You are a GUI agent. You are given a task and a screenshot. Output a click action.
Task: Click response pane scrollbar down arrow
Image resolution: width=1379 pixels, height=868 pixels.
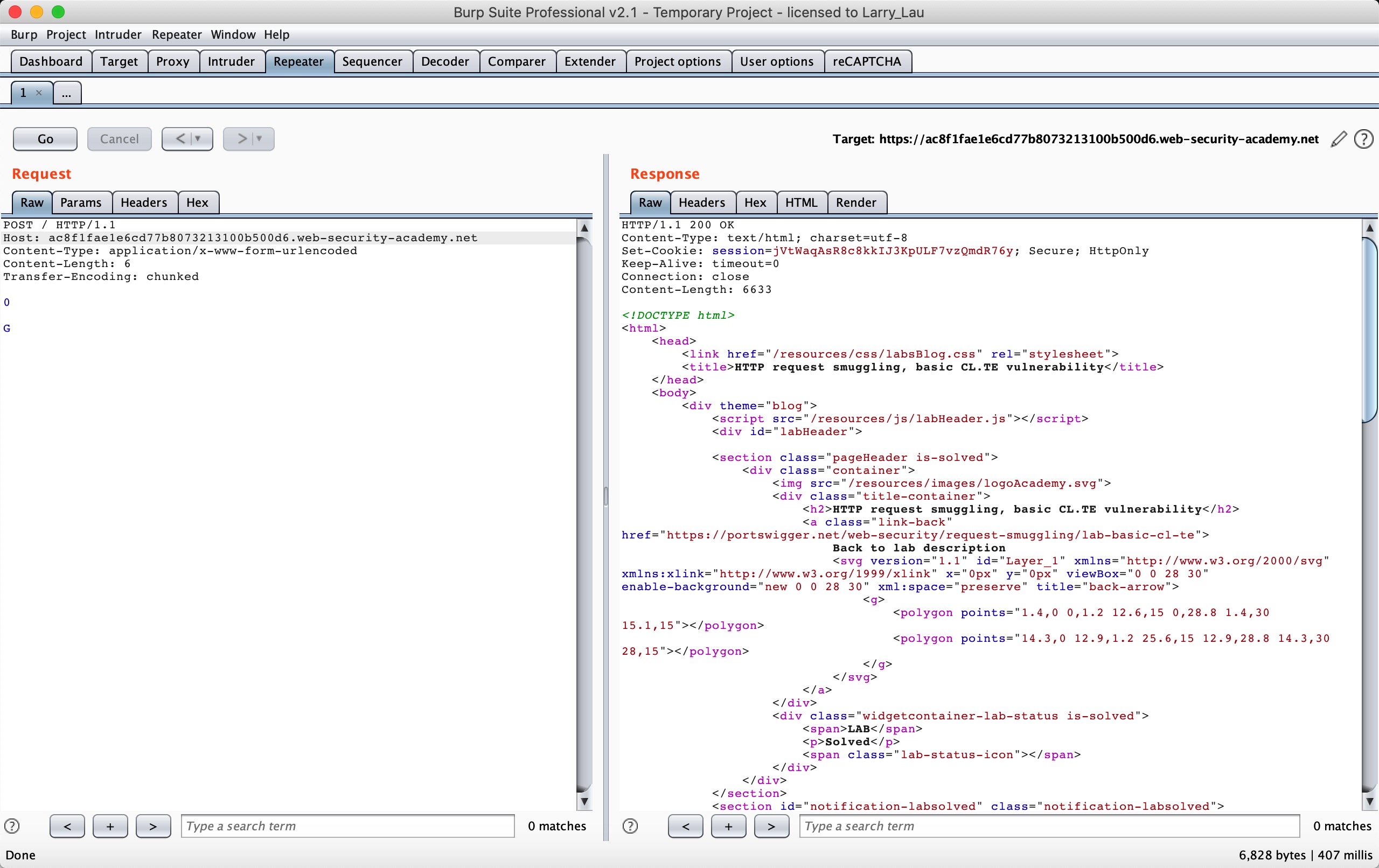[1369, 801]
